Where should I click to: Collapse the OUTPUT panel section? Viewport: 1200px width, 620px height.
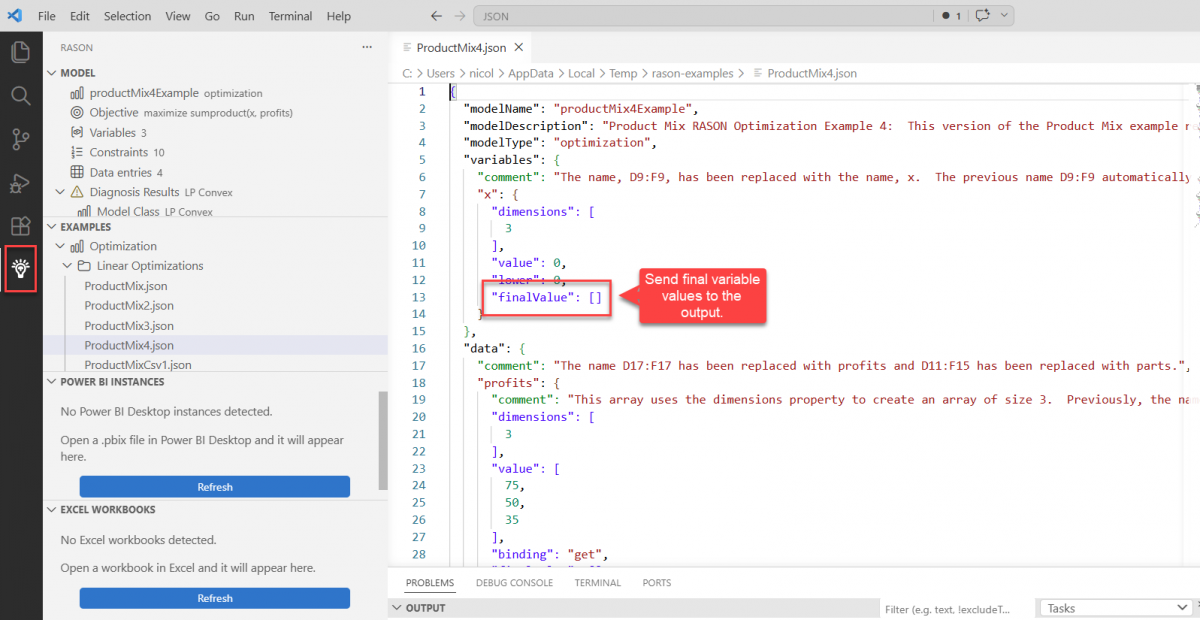397,608
